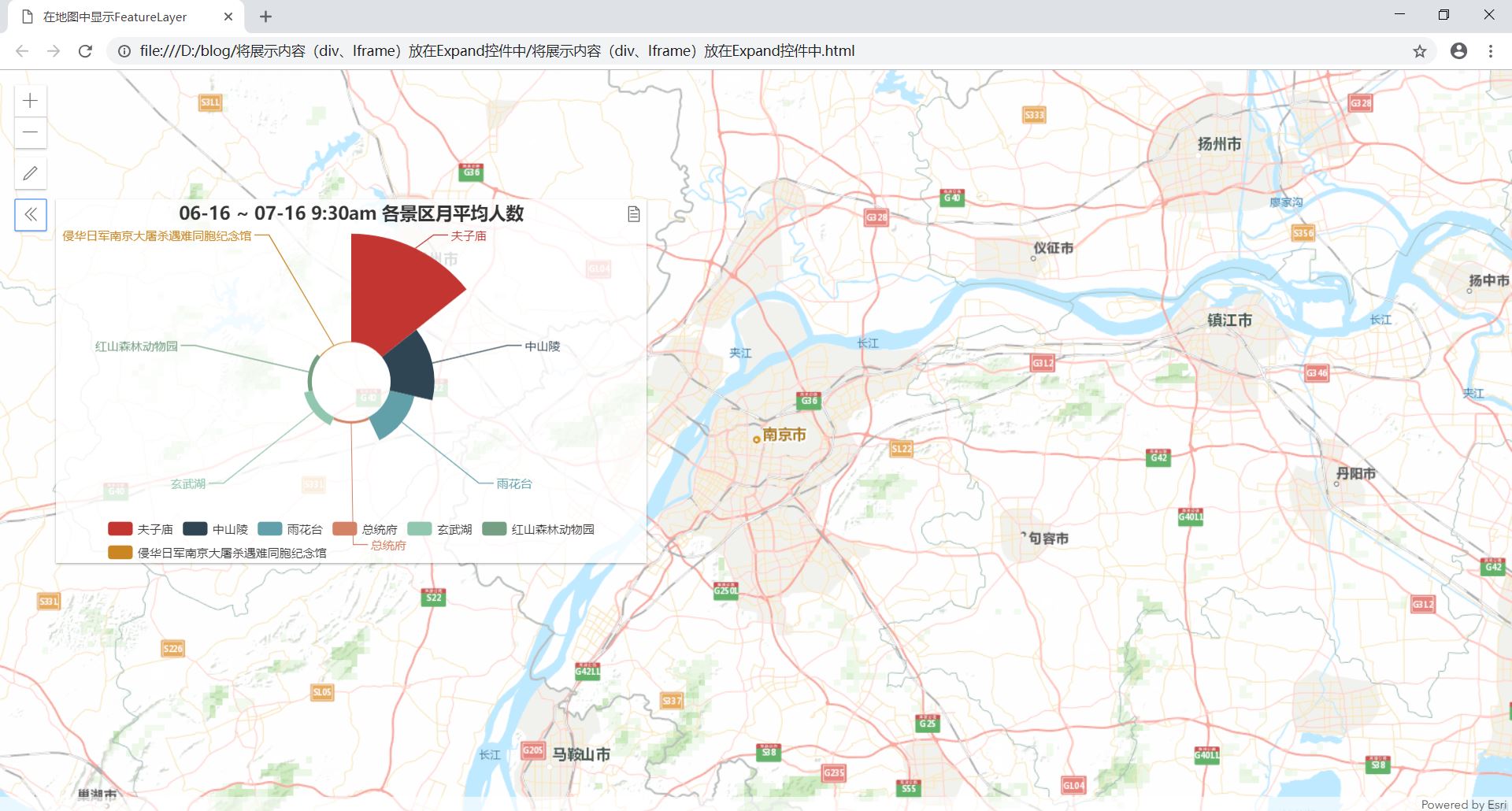Click the 镇江市 map label

tap(1229, 320)
